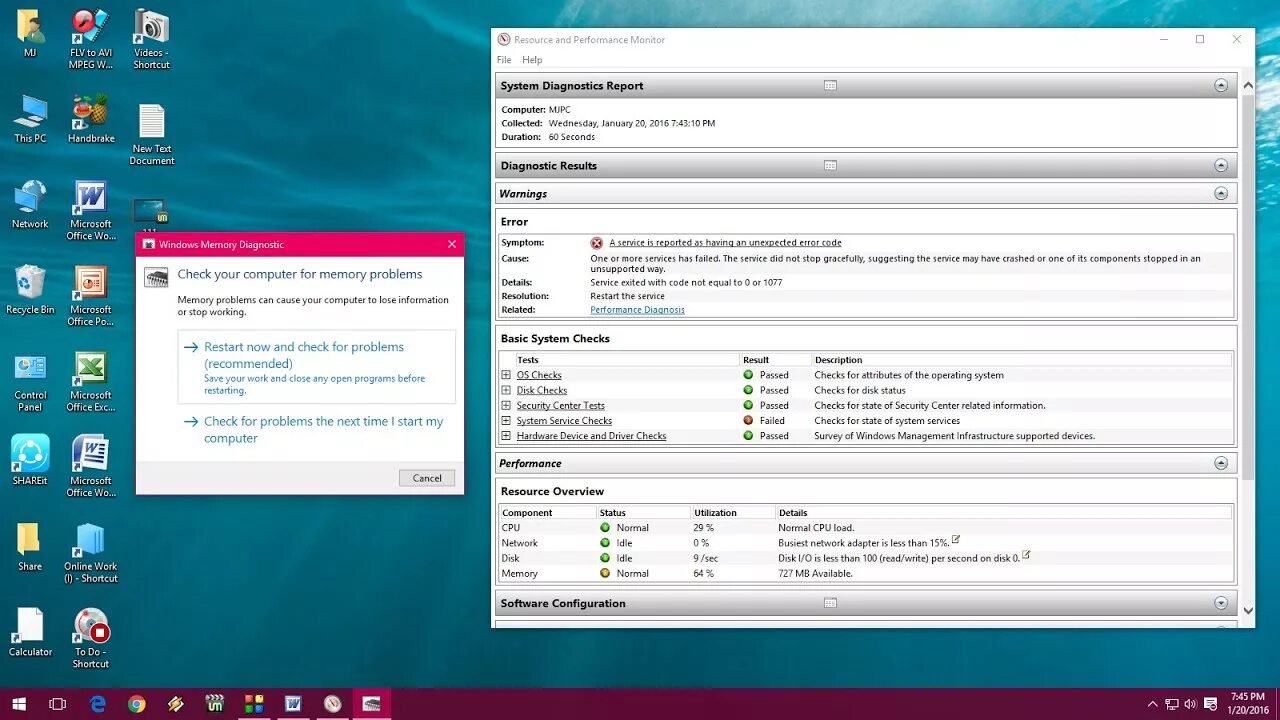Click the table view icon beside Diagnostic Results
This screenshot has height=720, width=1280.
click(830, 165)
